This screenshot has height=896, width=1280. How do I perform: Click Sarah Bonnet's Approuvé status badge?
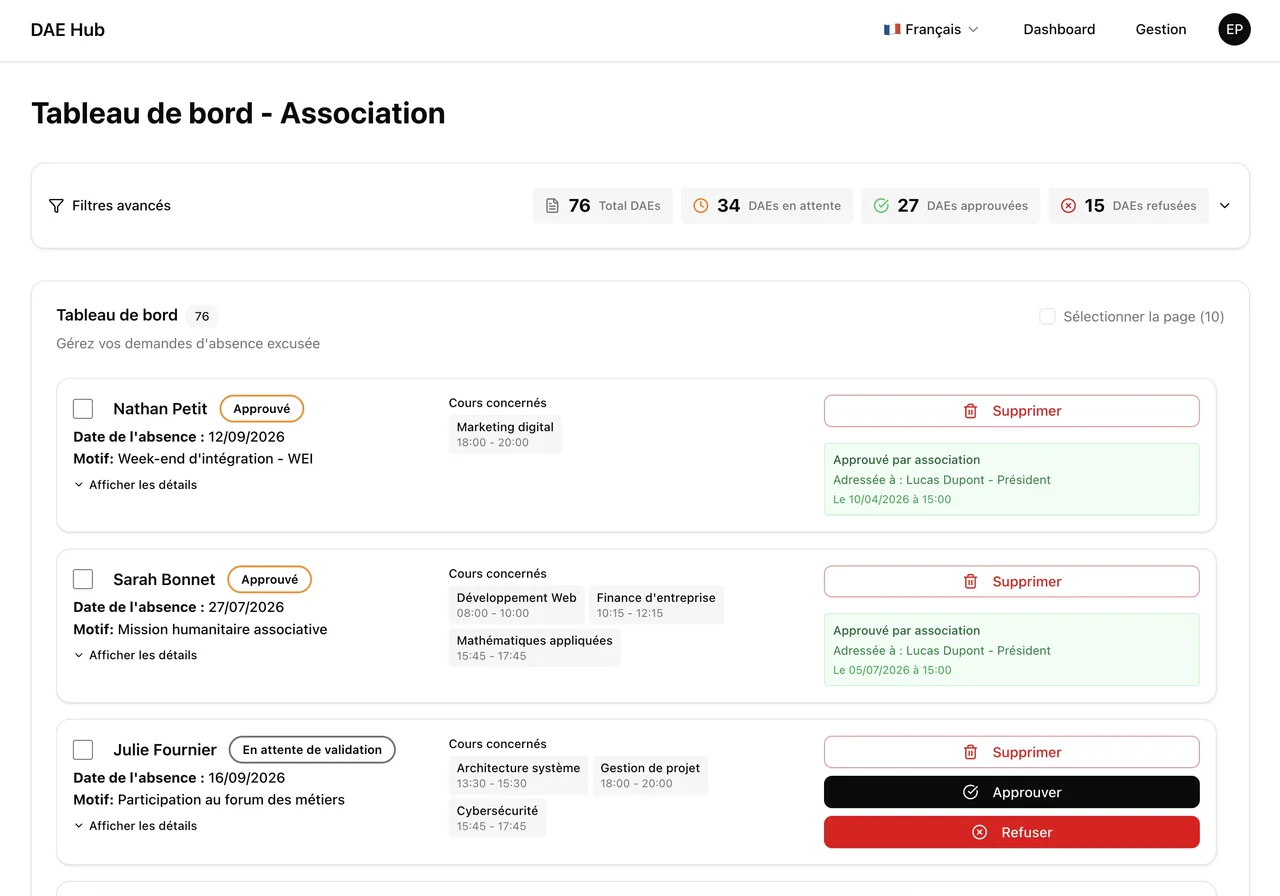(270, 579)
